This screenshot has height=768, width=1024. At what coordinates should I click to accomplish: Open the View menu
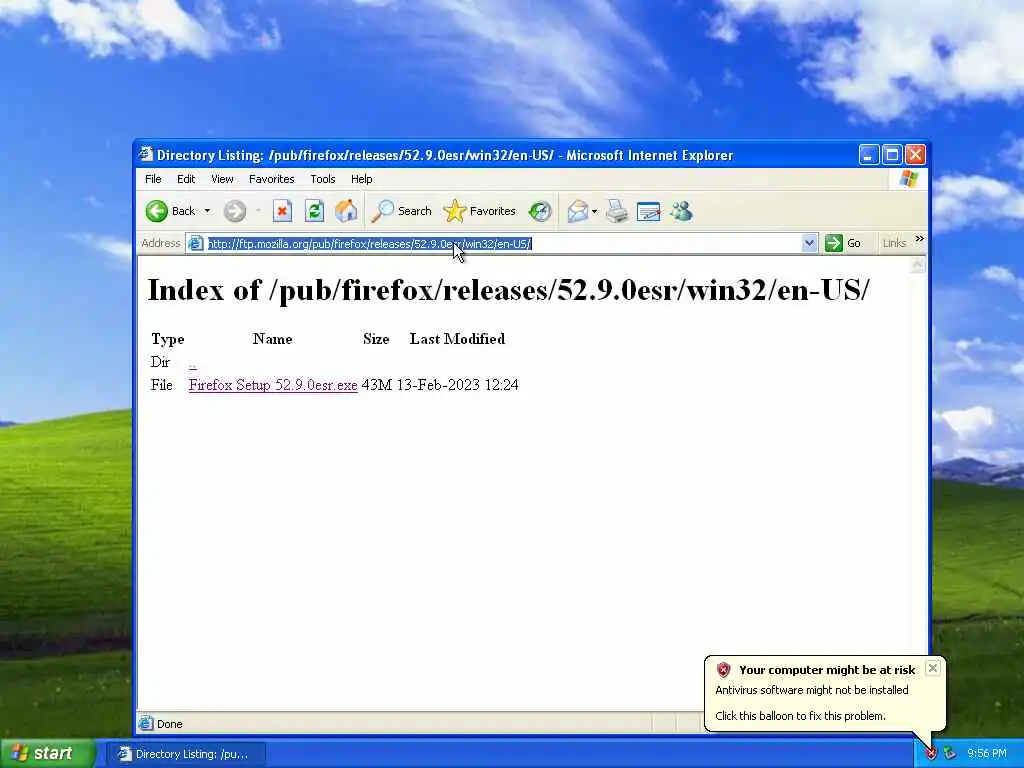222,179
